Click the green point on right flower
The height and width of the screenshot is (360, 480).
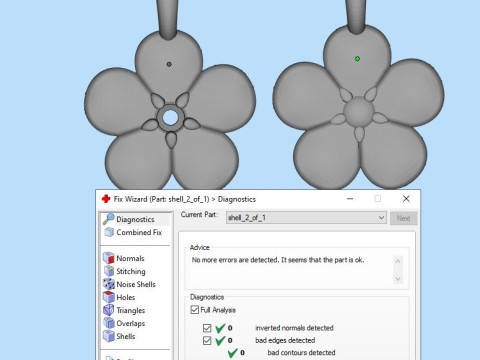(x=357, y=59)
